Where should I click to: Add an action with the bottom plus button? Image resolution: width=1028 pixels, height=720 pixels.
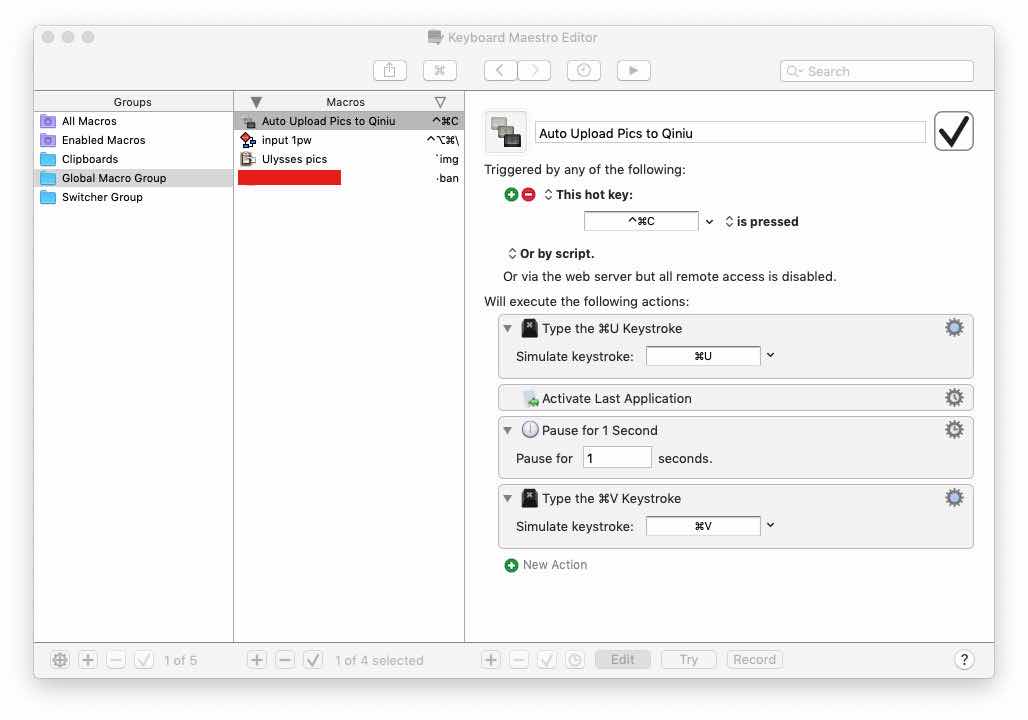coord(490,660)
